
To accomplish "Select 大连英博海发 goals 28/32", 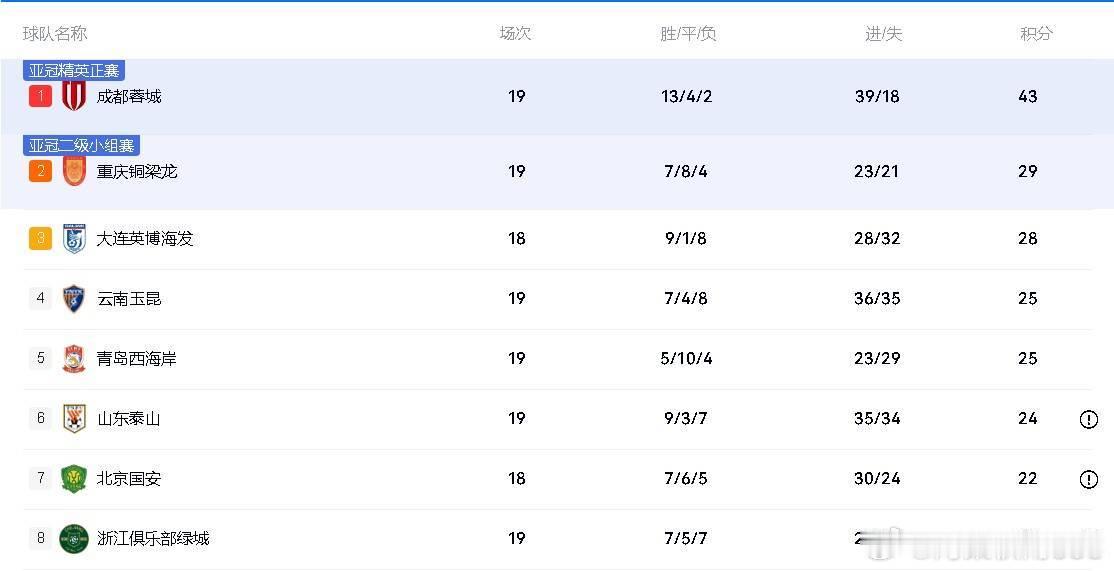I will coord(877,239).
